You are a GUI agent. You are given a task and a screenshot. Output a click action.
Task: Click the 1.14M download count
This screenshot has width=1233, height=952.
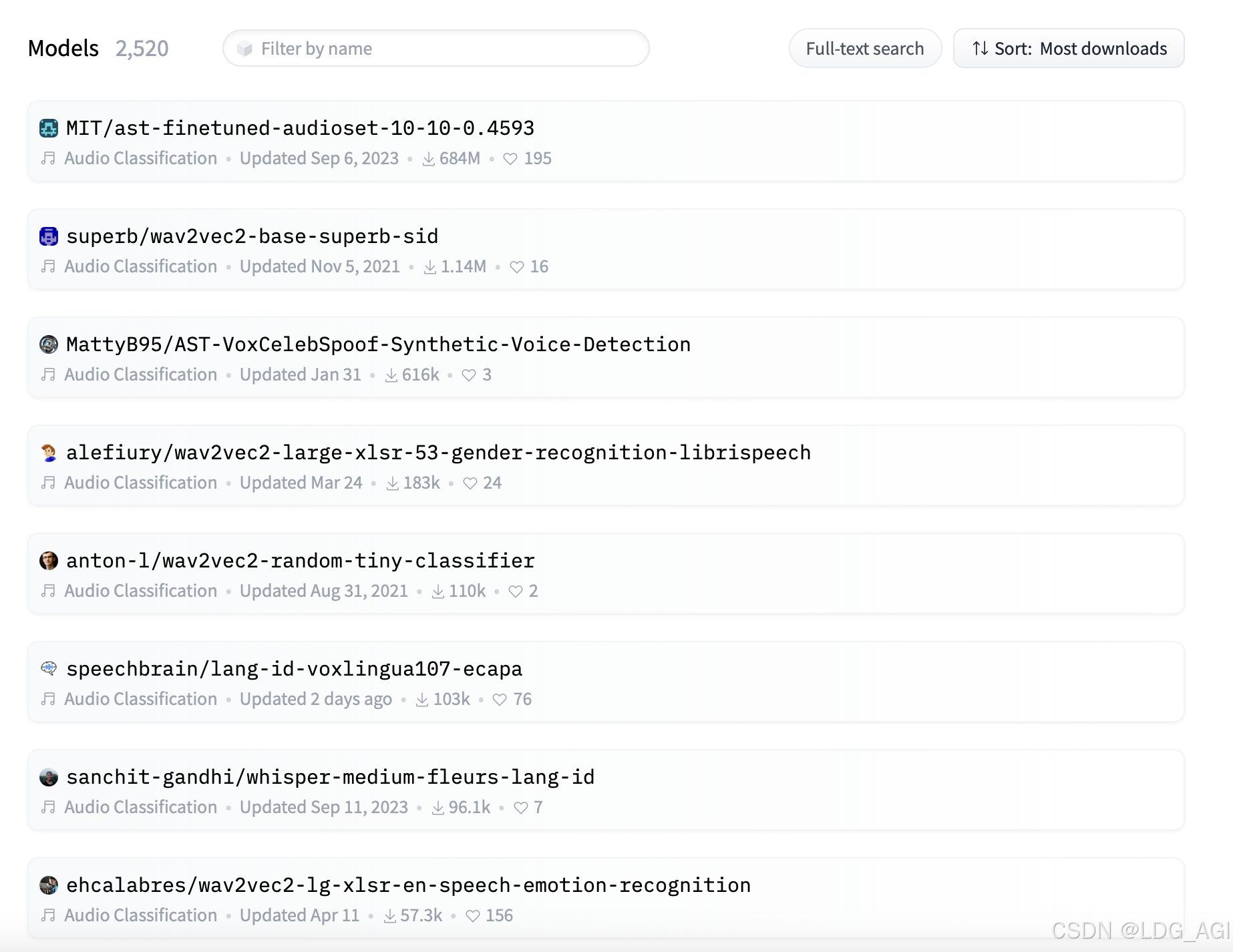pos(464,266)
